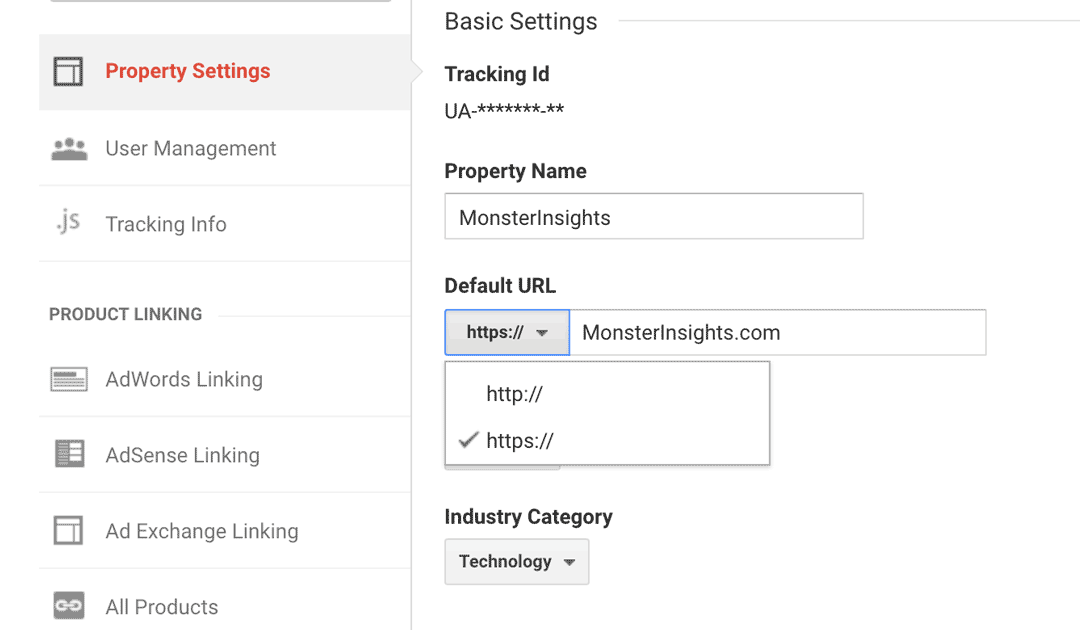Click the Technology dropdown arrow
The height and width of the screenshot is (630, 1080).
pyautogui.click(x=572, y=562)
